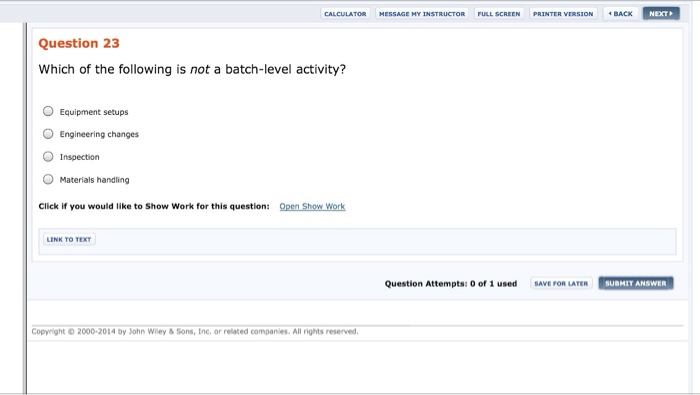Click the Inspection answer label
This screenshot has height=395, width=700.
coord(79,157)
